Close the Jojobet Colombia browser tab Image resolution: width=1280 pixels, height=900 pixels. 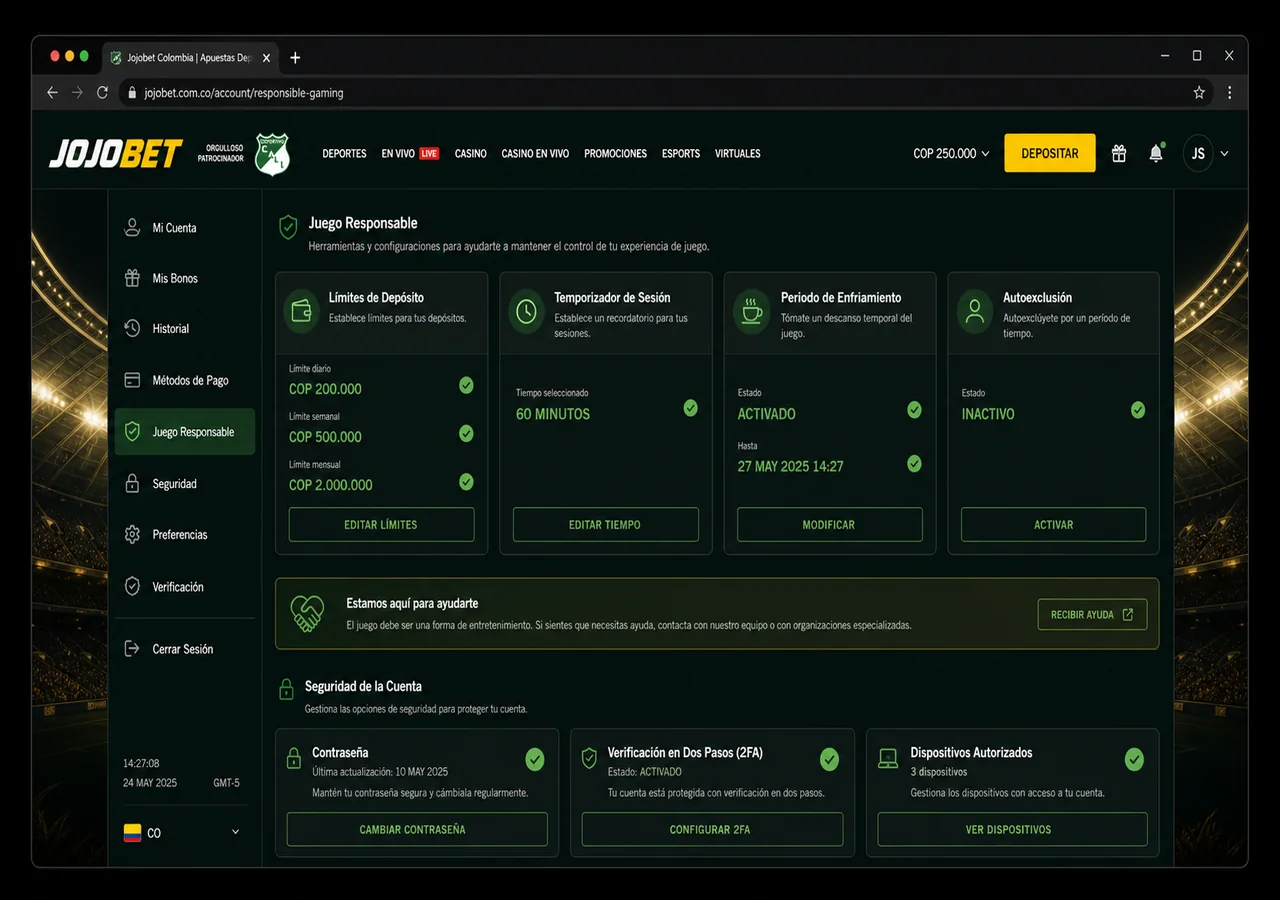click(266, 58)
